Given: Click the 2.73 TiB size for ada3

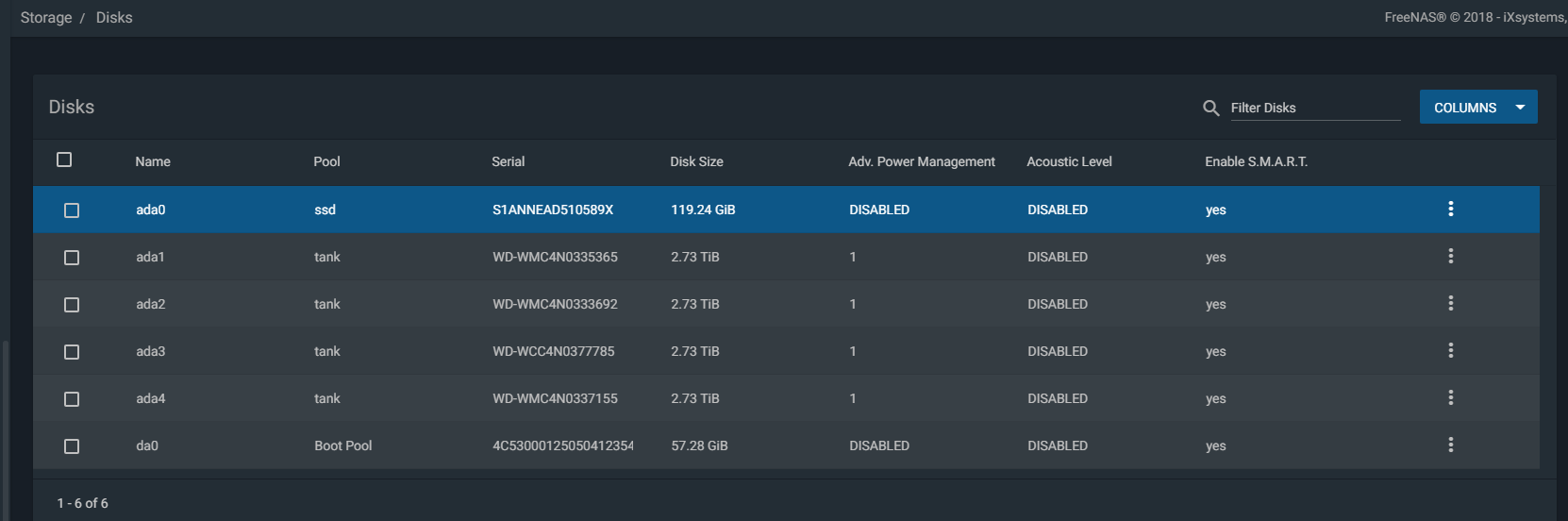Looking at the screenshot, I should coord(695,351).
